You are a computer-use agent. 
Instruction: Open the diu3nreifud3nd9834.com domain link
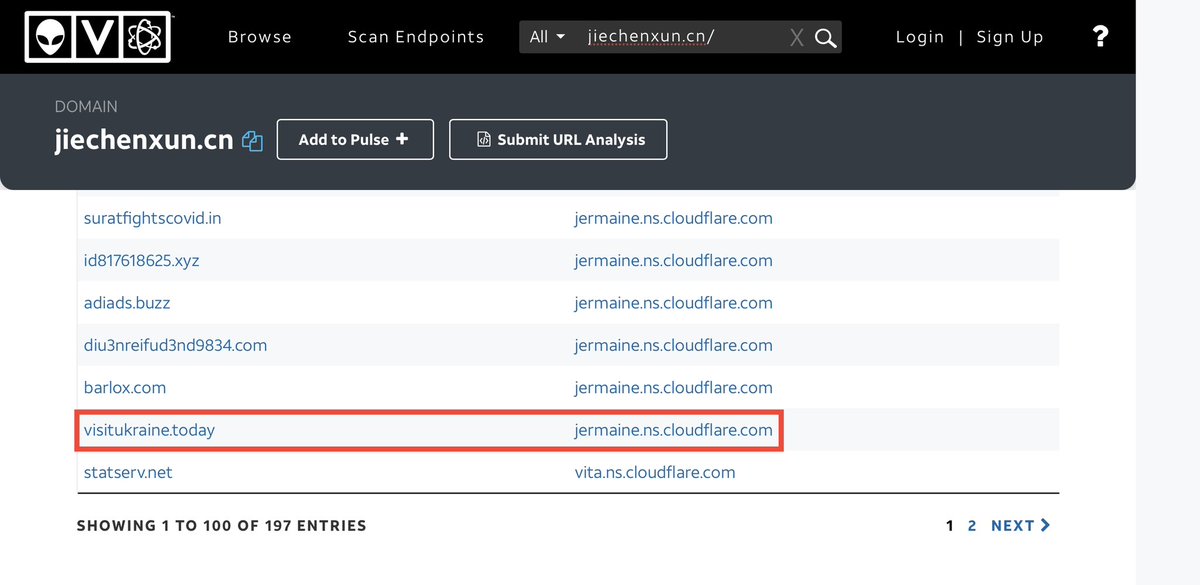175,345
